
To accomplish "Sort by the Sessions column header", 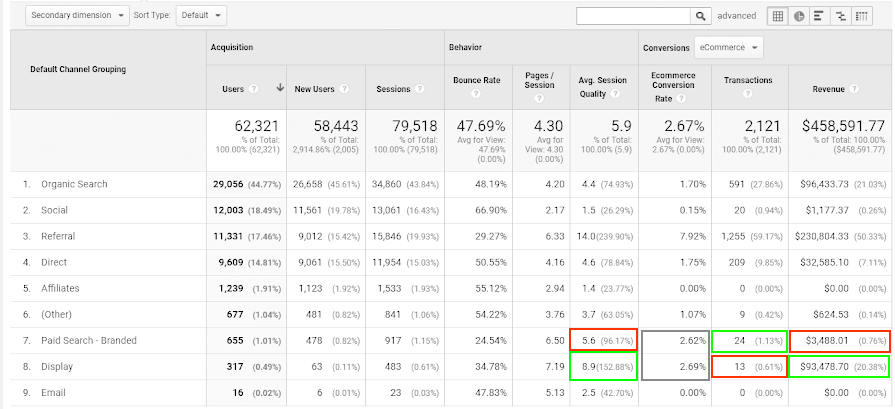I will [x=393, y=89].
